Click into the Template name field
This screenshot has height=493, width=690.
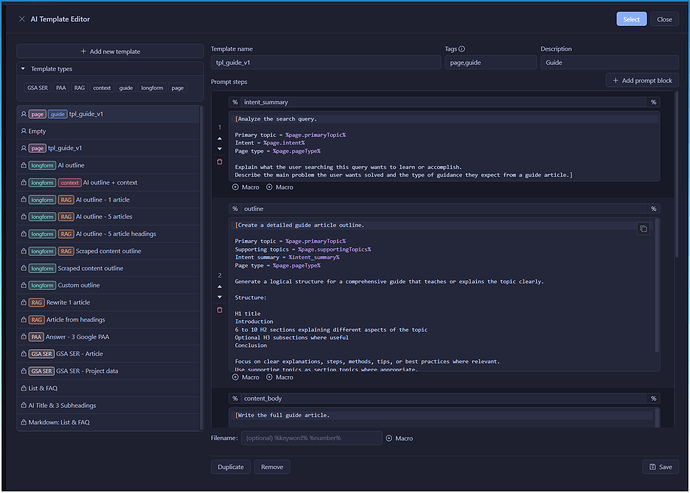click(325, 63)
